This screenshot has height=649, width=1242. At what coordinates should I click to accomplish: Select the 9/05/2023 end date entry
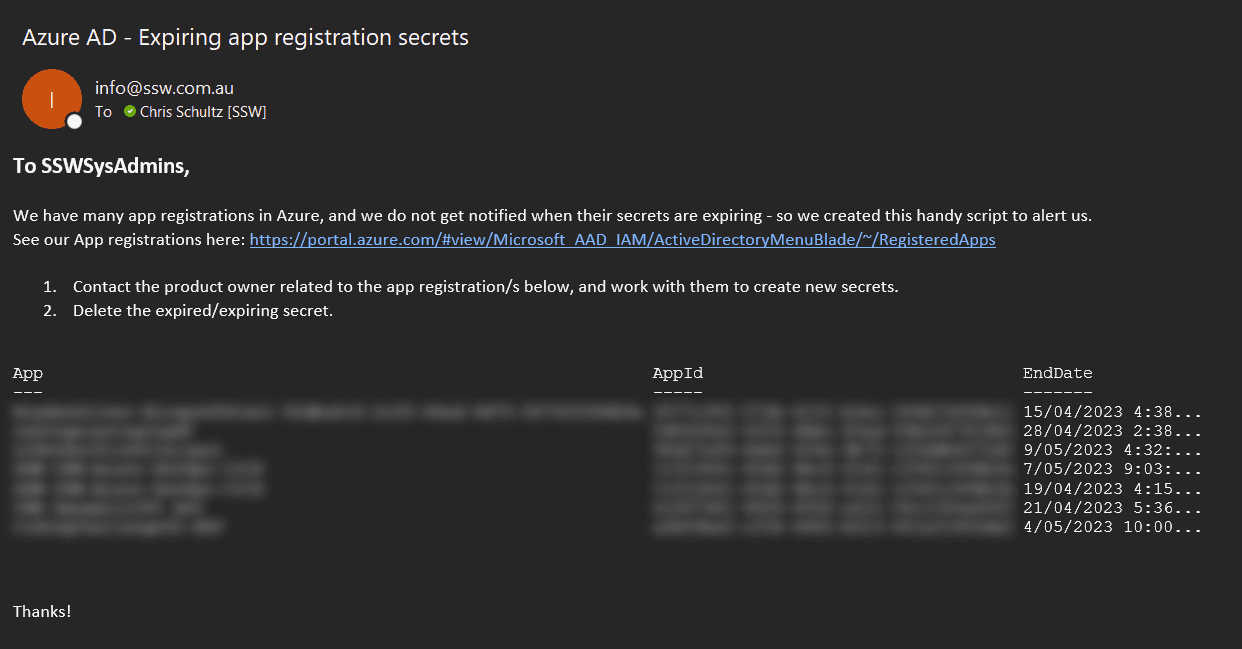(x=1112, y=450)
